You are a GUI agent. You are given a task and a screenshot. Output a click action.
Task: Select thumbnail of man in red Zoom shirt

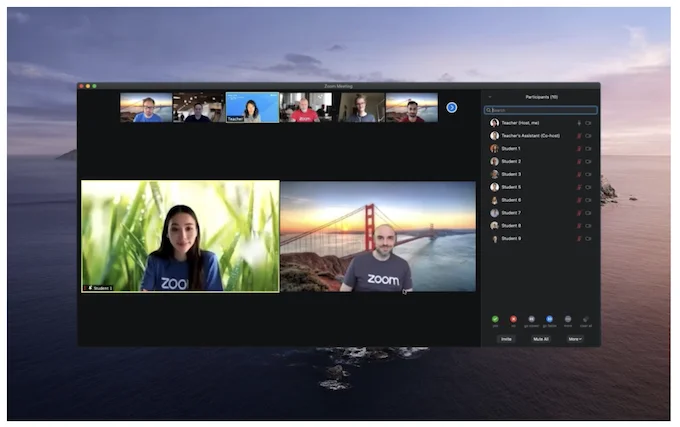click(306, 108)
